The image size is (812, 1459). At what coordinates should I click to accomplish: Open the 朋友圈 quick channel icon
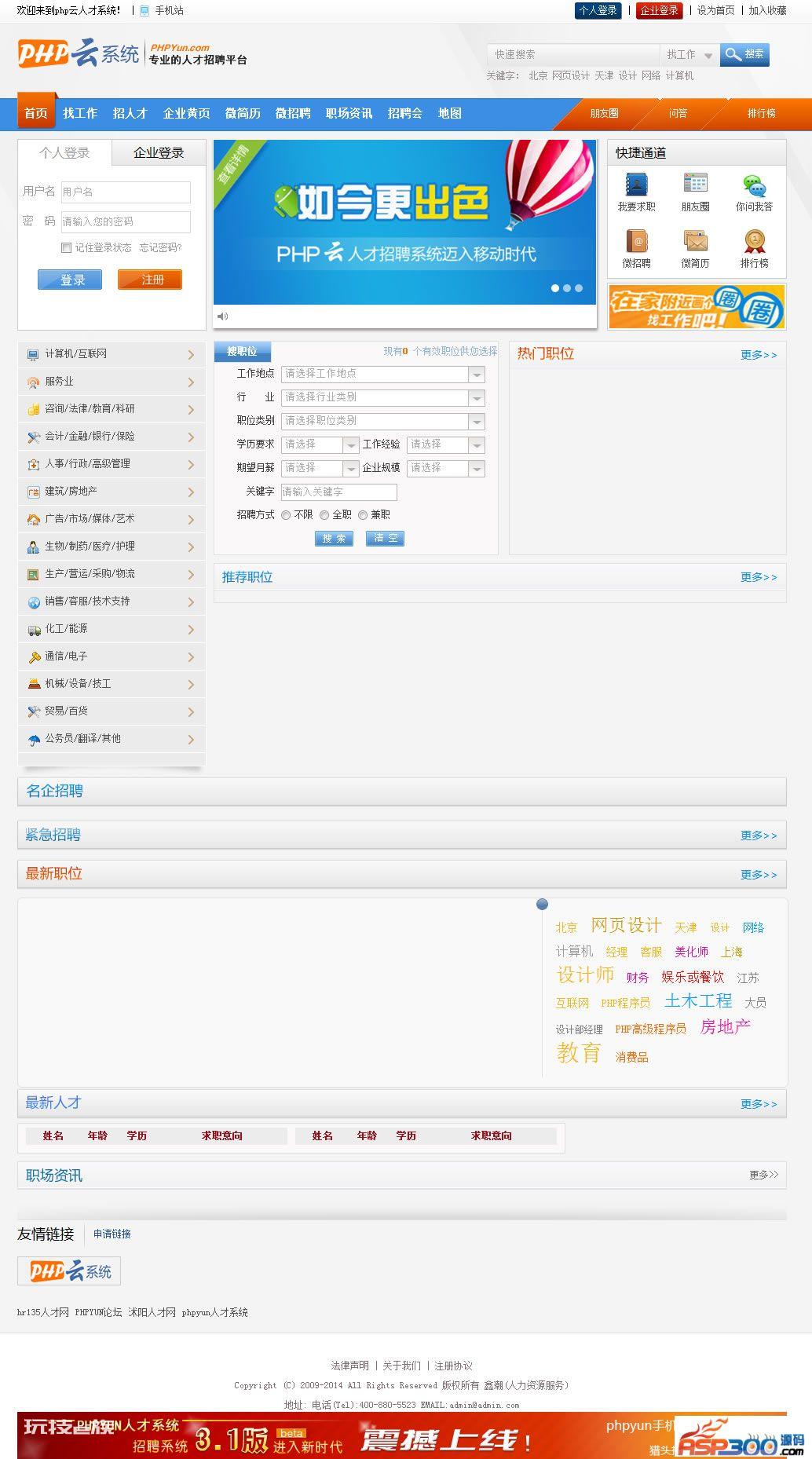(x=695, y=185)
